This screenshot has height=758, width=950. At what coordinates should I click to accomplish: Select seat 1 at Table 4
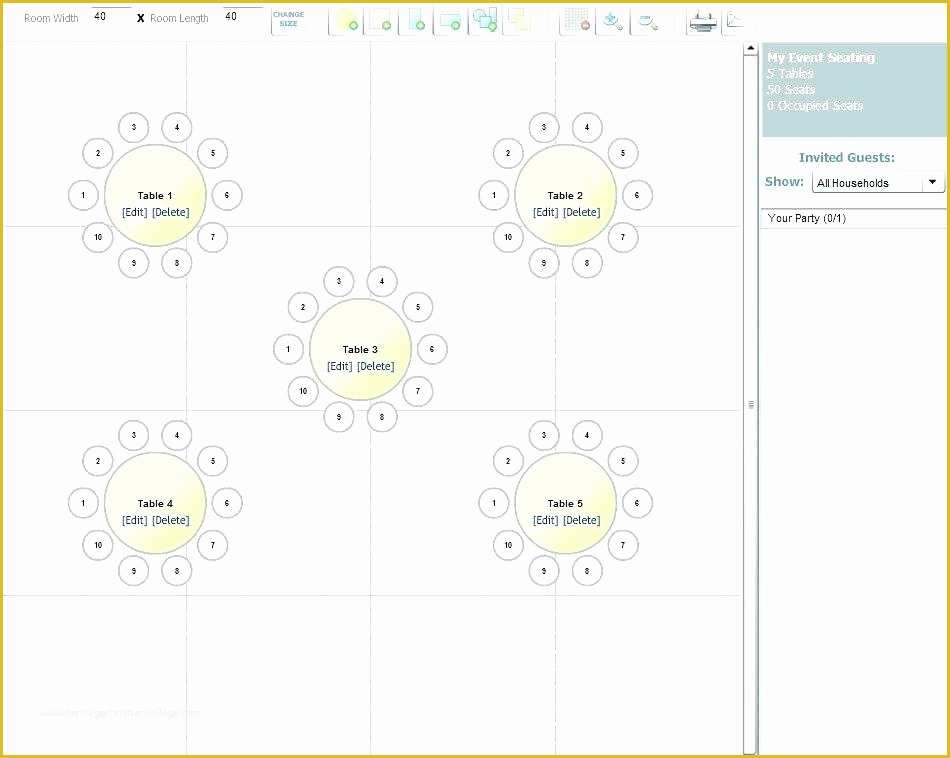[x=83, y=503]
